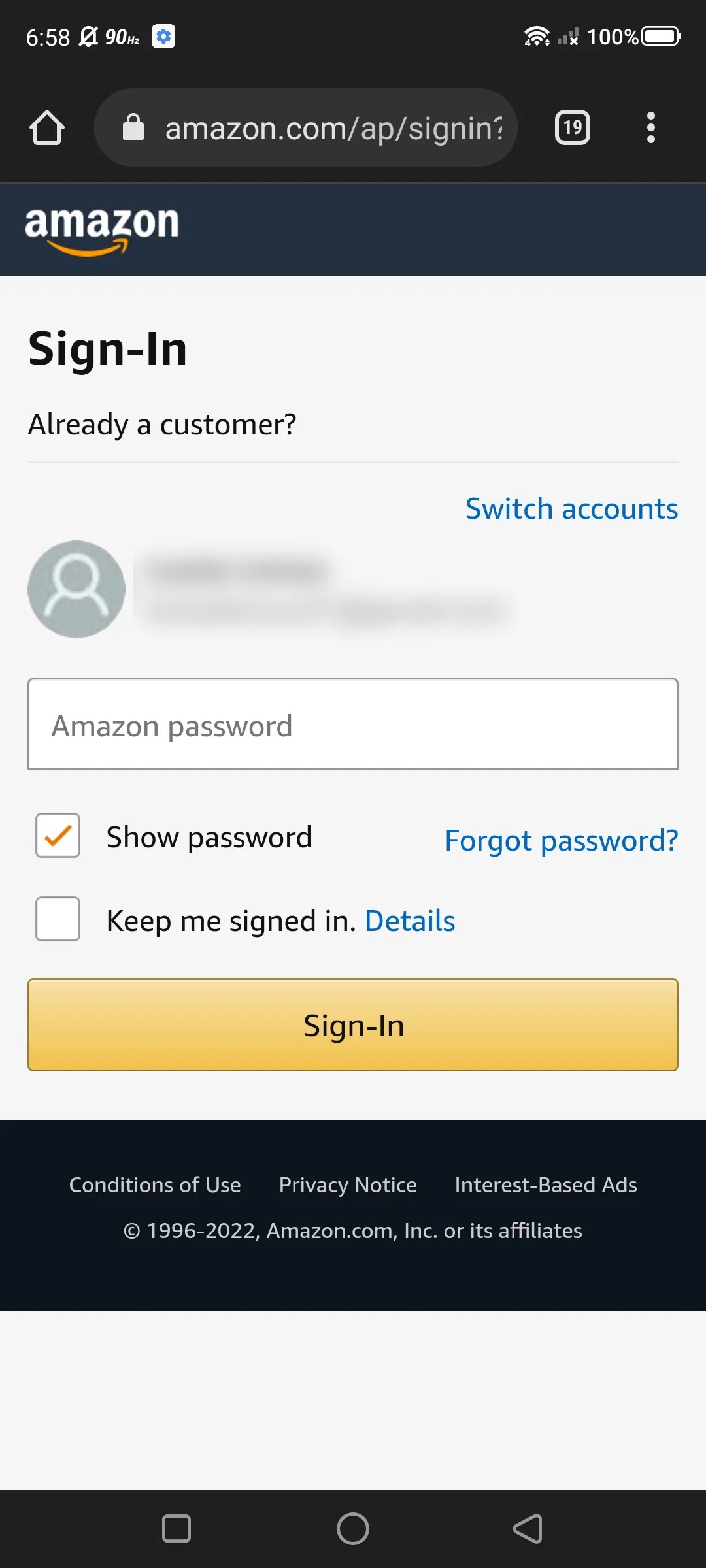This screenshot has height=1568, width=706.
Task: Open the Chrome three-dot overflow menu
Action: tap(651, 127)
